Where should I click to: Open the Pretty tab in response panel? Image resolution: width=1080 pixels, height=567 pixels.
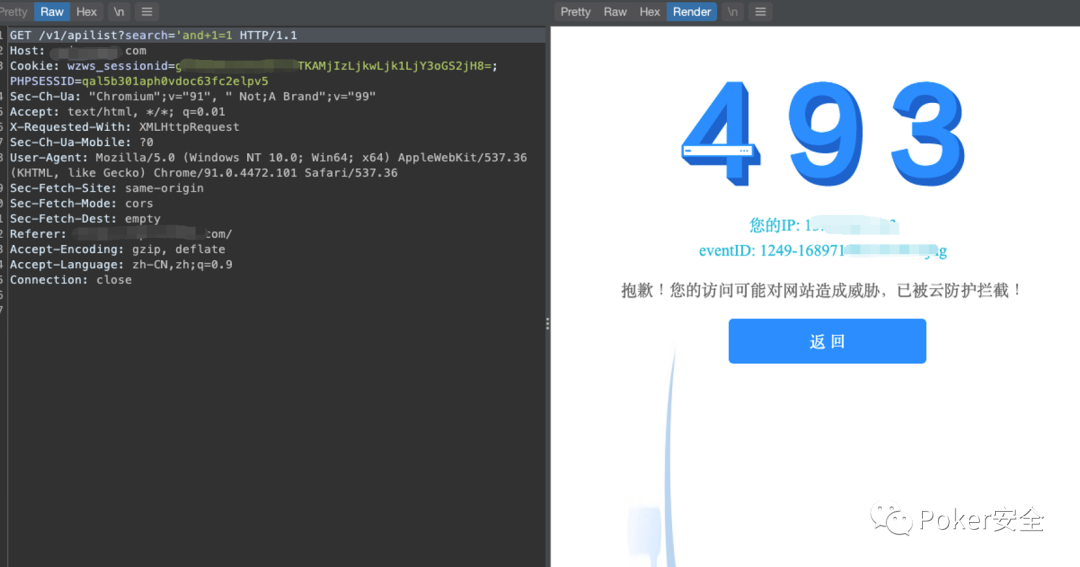tap(576, 12)
